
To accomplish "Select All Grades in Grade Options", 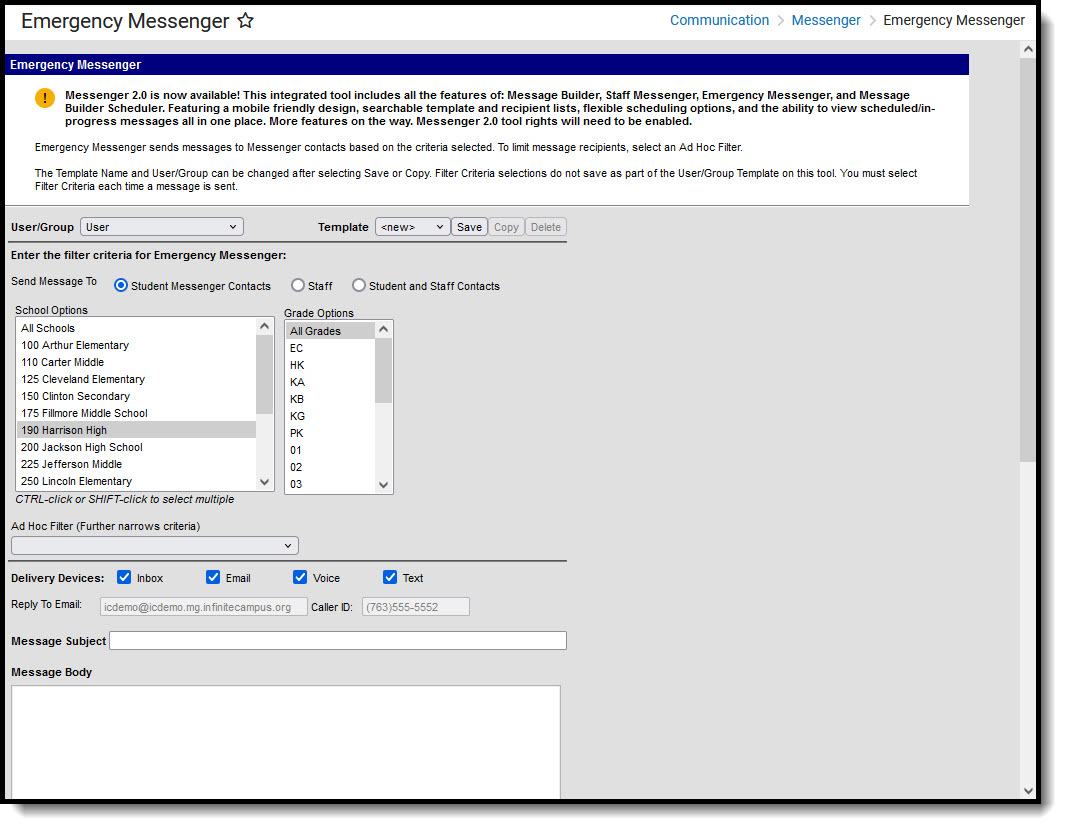I will (x=330, y=331).
